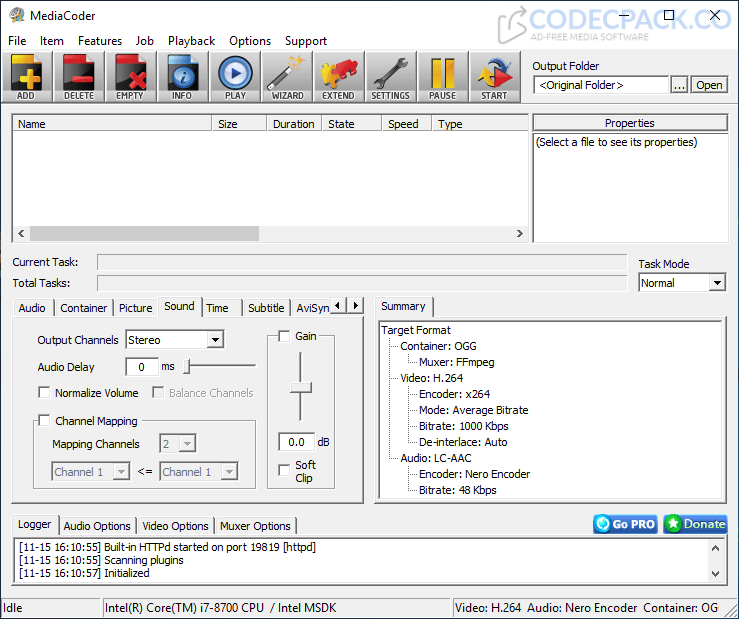Click the Summary tab
The image size is (739, 619).
pyautogui.click(x=403, y=306)
